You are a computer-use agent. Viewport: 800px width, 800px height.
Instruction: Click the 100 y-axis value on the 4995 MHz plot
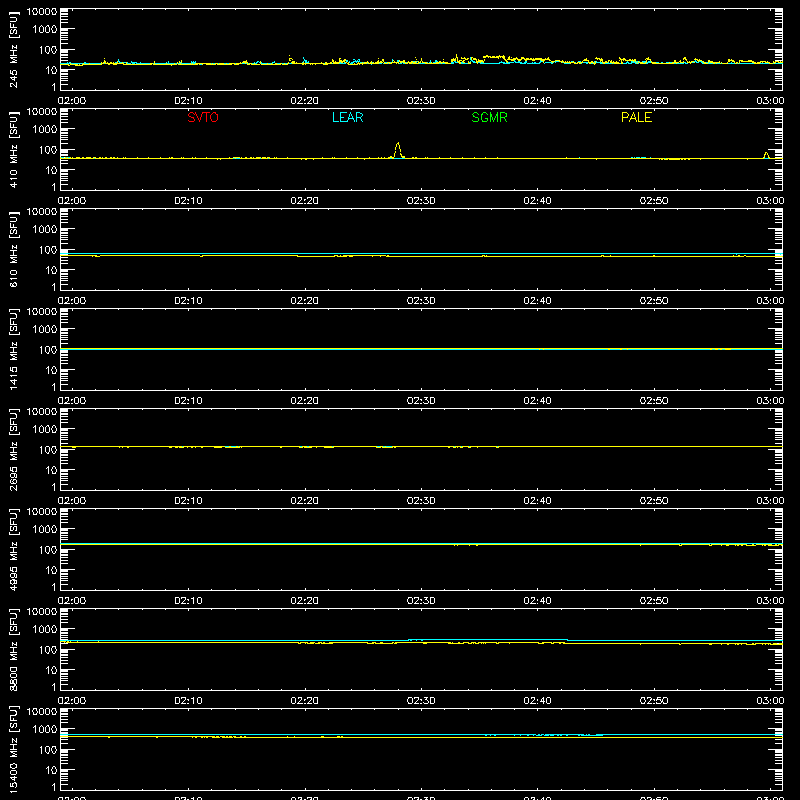(x=48, y=550)
